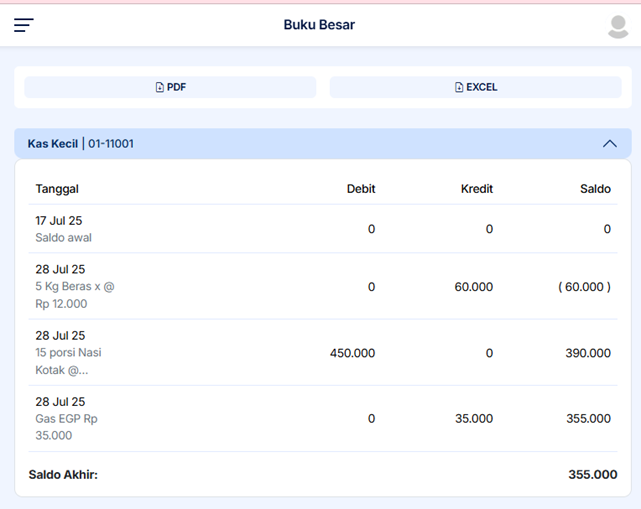The height and width of the screenshot is (509, 641).
Task: Click the Buku Besar page title
Action: (319, 25)
